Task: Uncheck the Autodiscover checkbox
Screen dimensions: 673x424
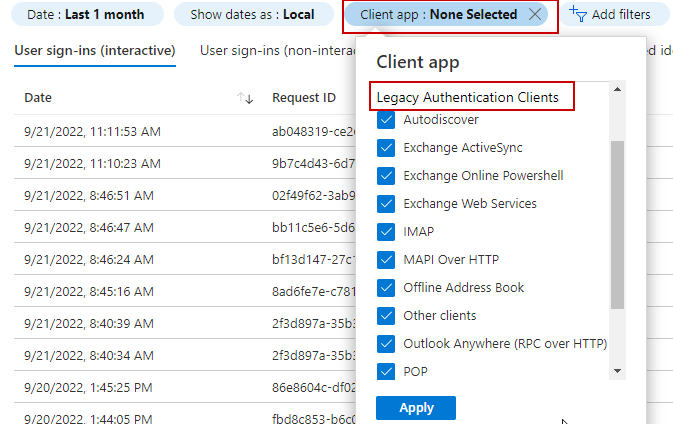Action: click(x=386, y=120)
